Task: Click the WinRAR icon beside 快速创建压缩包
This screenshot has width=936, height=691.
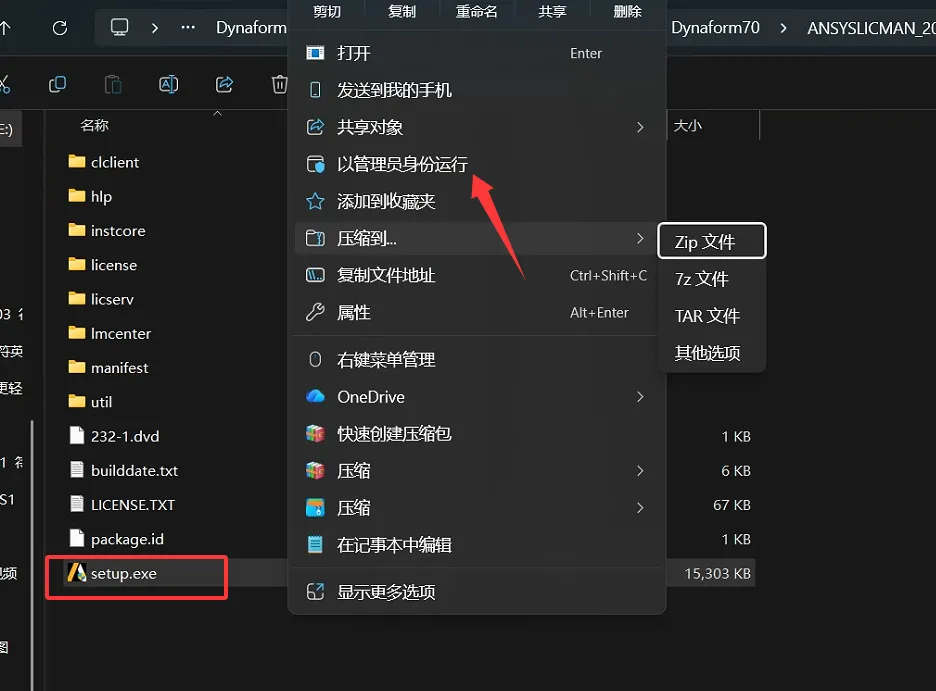Action: click(315, 433)
